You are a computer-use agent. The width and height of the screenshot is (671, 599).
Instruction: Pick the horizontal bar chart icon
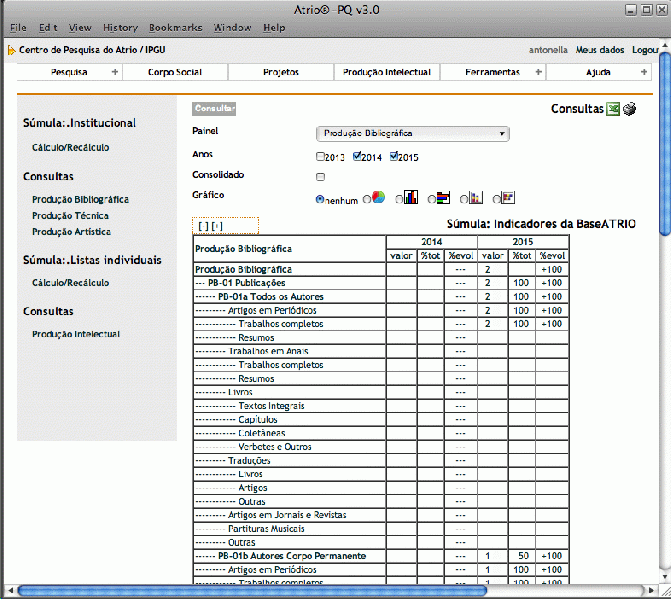tap(443, 197)
